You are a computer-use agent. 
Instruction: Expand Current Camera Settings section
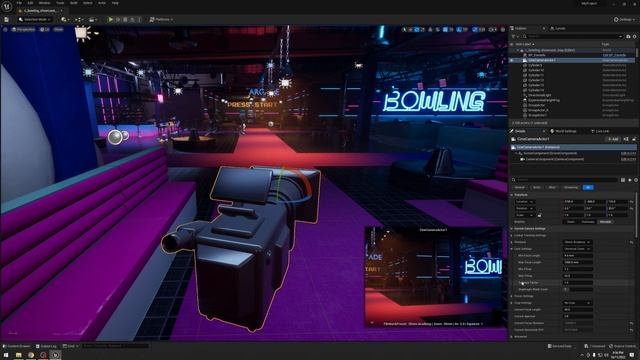512,229
